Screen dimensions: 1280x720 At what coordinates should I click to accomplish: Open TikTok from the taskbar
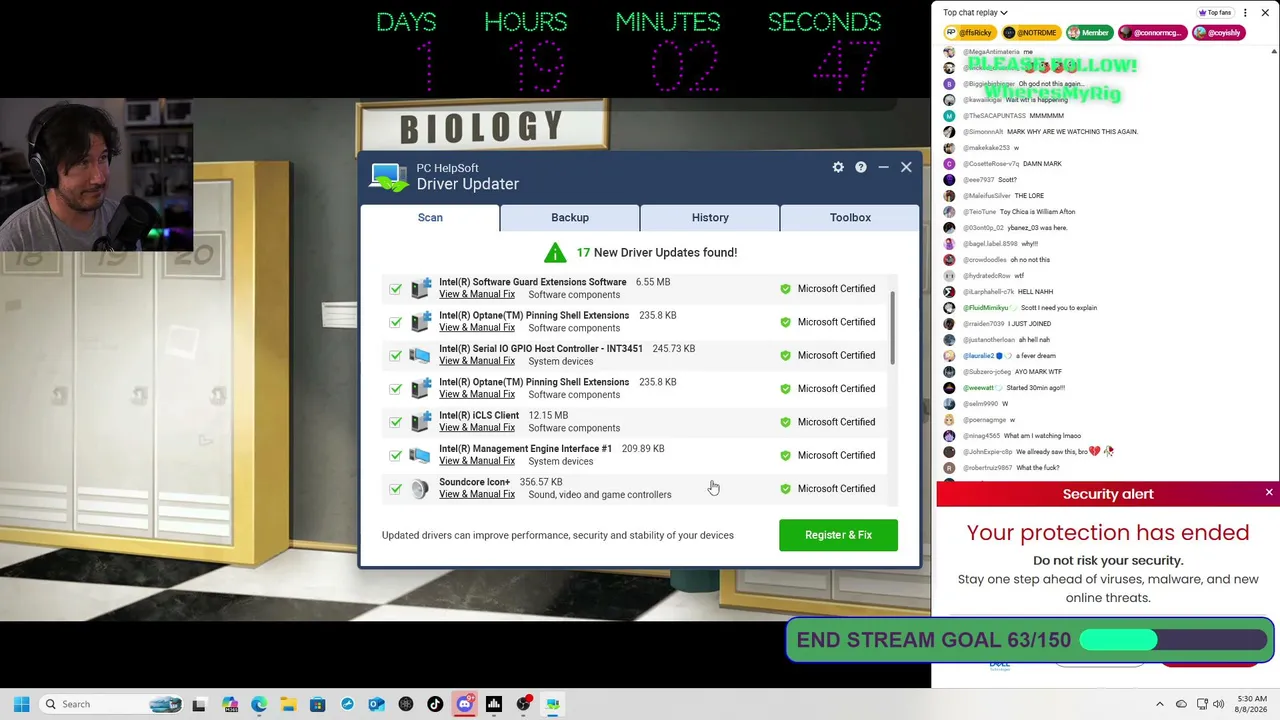(x=435, y=704)
